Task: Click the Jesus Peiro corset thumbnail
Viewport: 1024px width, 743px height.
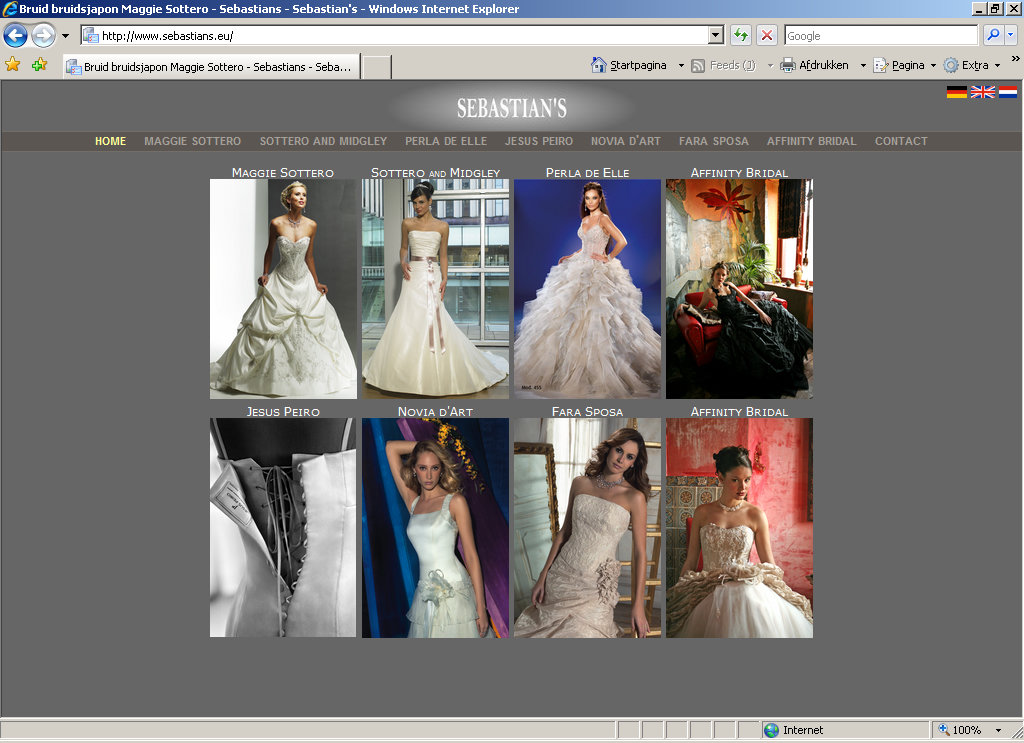Action: 283,528
